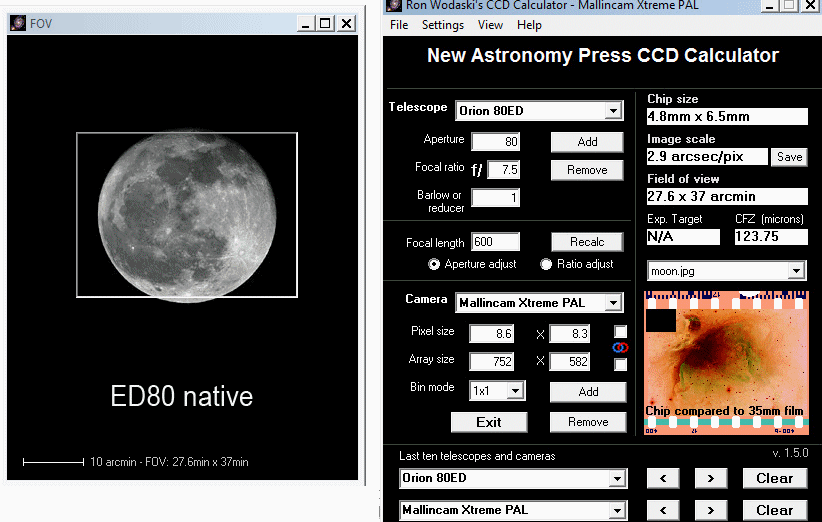Click the array size height field 582

[570, 361]
